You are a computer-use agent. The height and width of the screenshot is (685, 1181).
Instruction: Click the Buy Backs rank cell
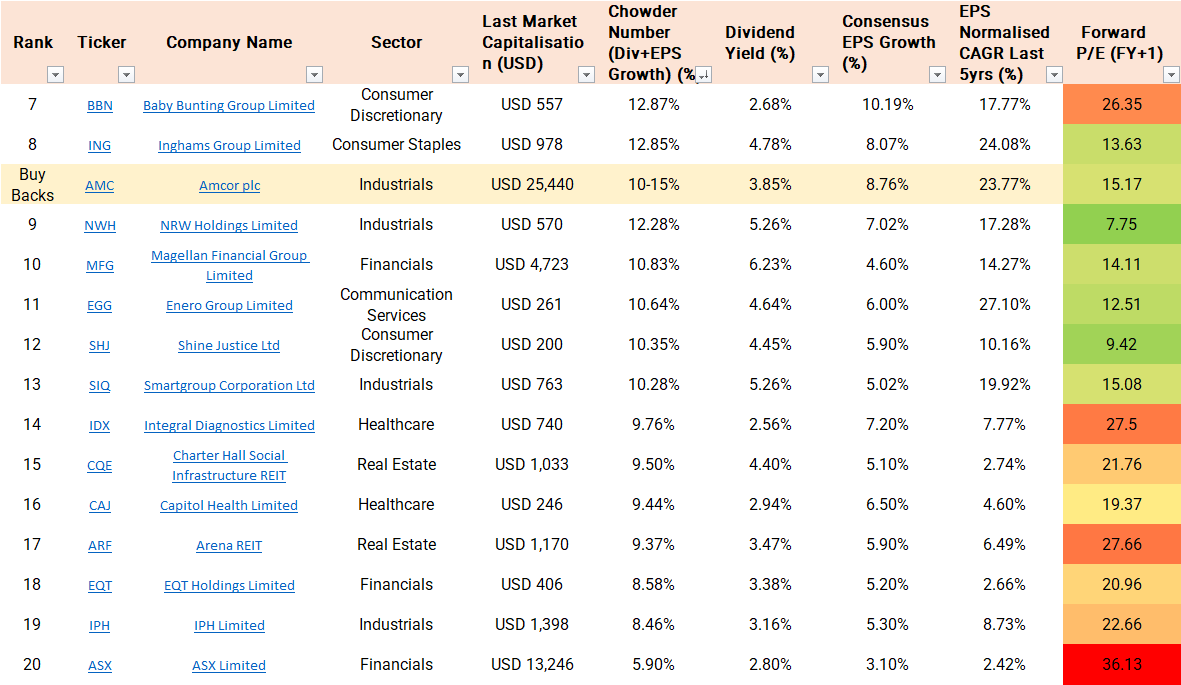click(x=32, y=185)
